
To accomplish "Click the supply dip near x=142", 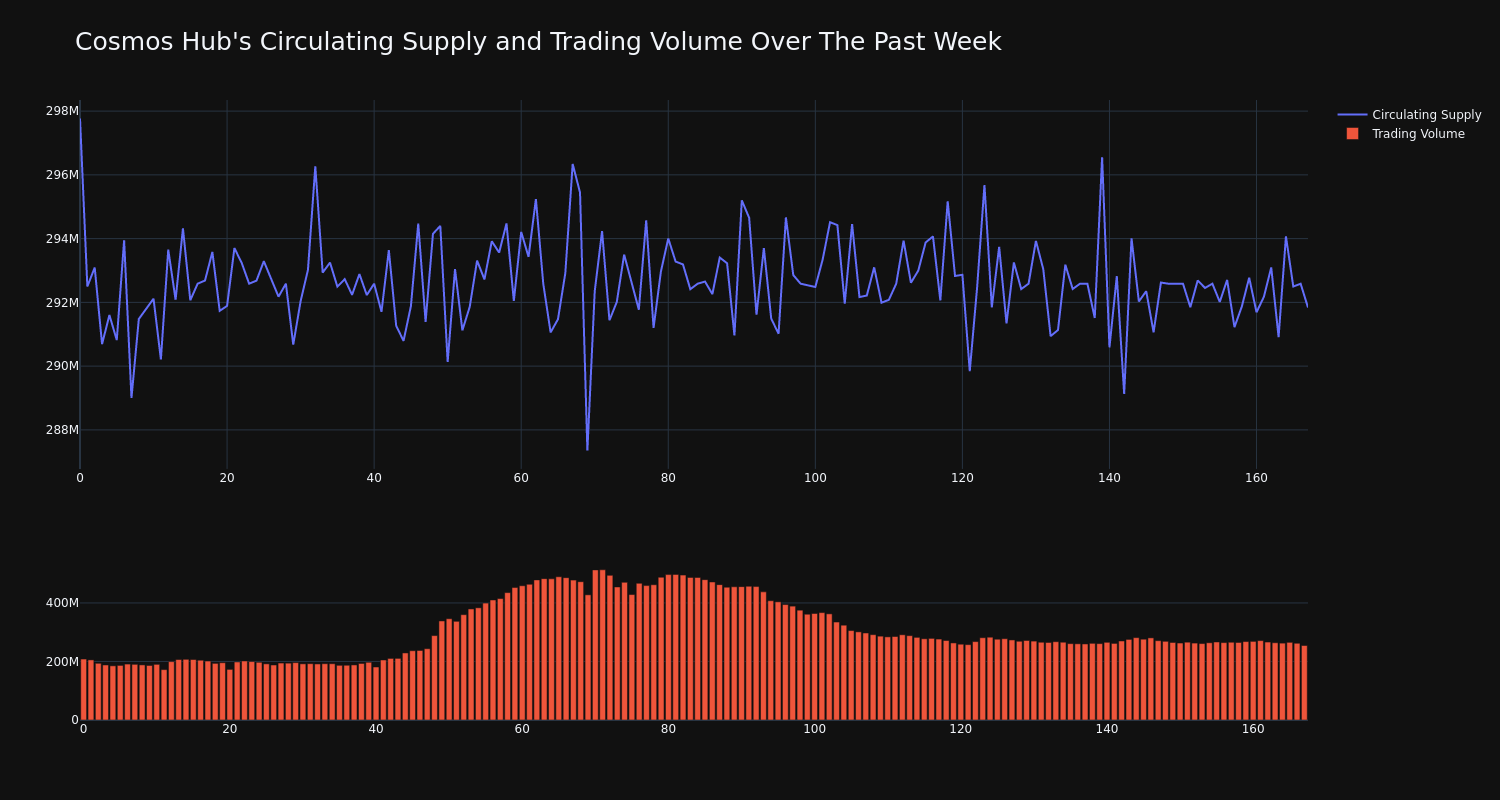I will pyautogui.click(x=1124, y=393).
